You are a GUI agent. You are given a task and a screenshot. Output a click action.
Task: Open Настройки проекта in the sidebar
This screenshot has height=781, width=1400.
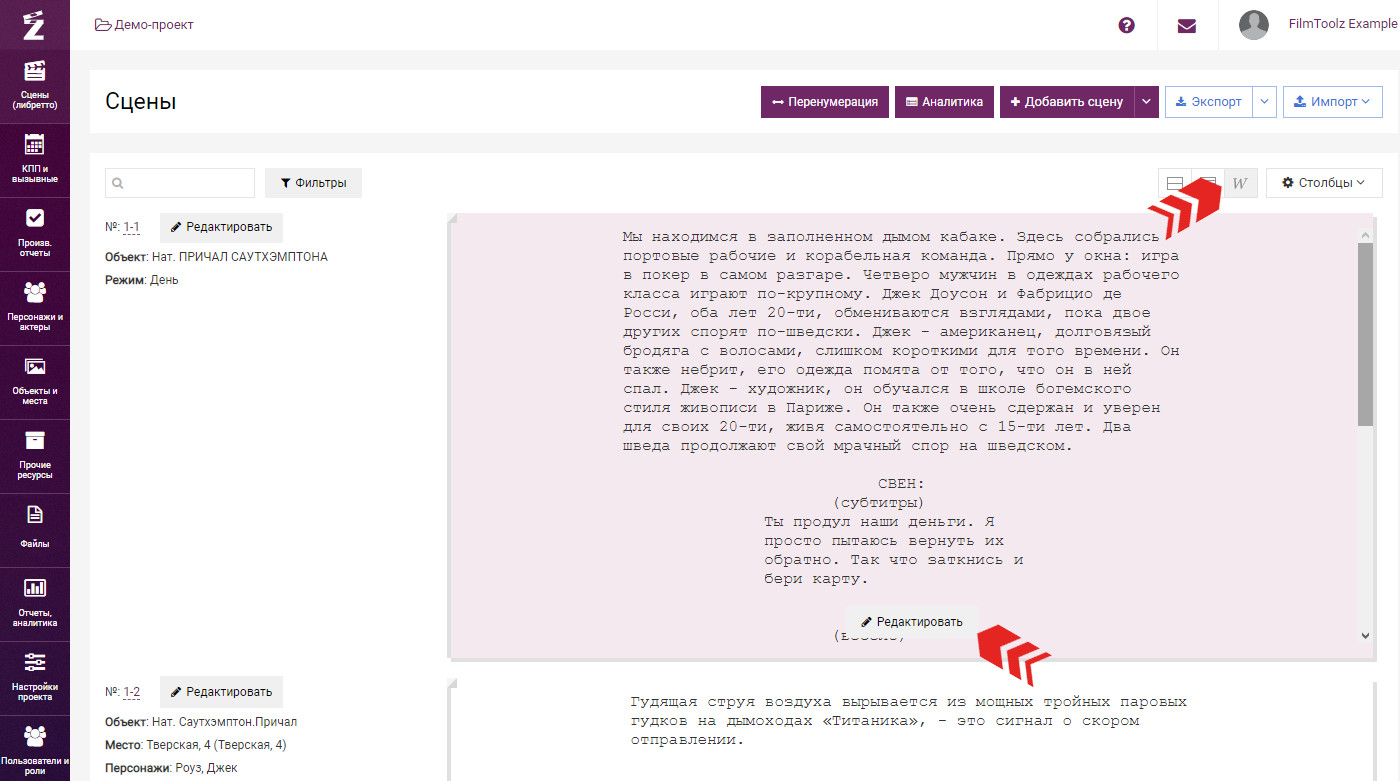pyautogui.click(x=35, y=678)
